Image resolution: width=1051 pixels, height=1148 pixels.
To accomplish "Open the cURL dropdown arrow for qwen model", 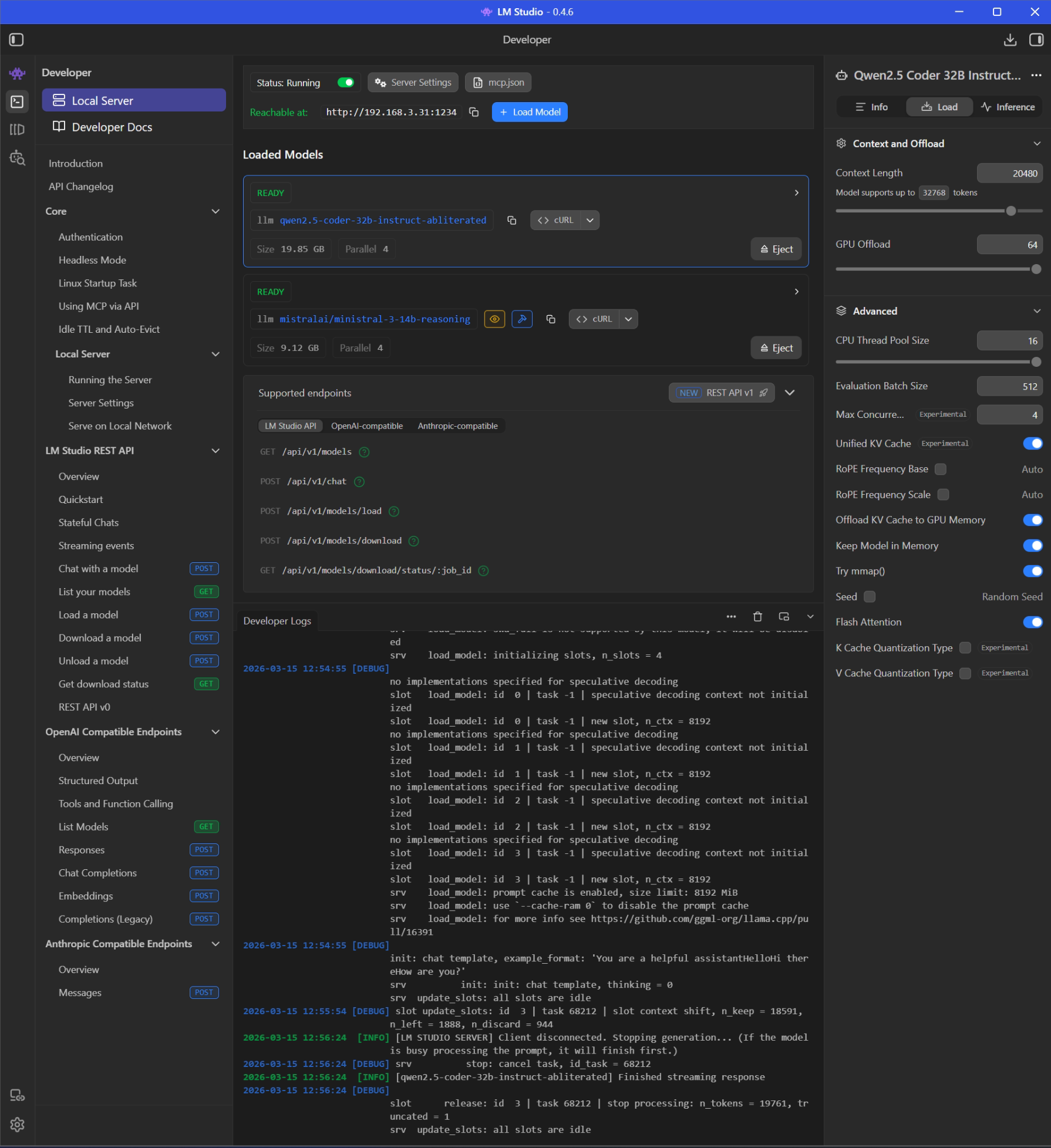I will [x=590, y=220].
